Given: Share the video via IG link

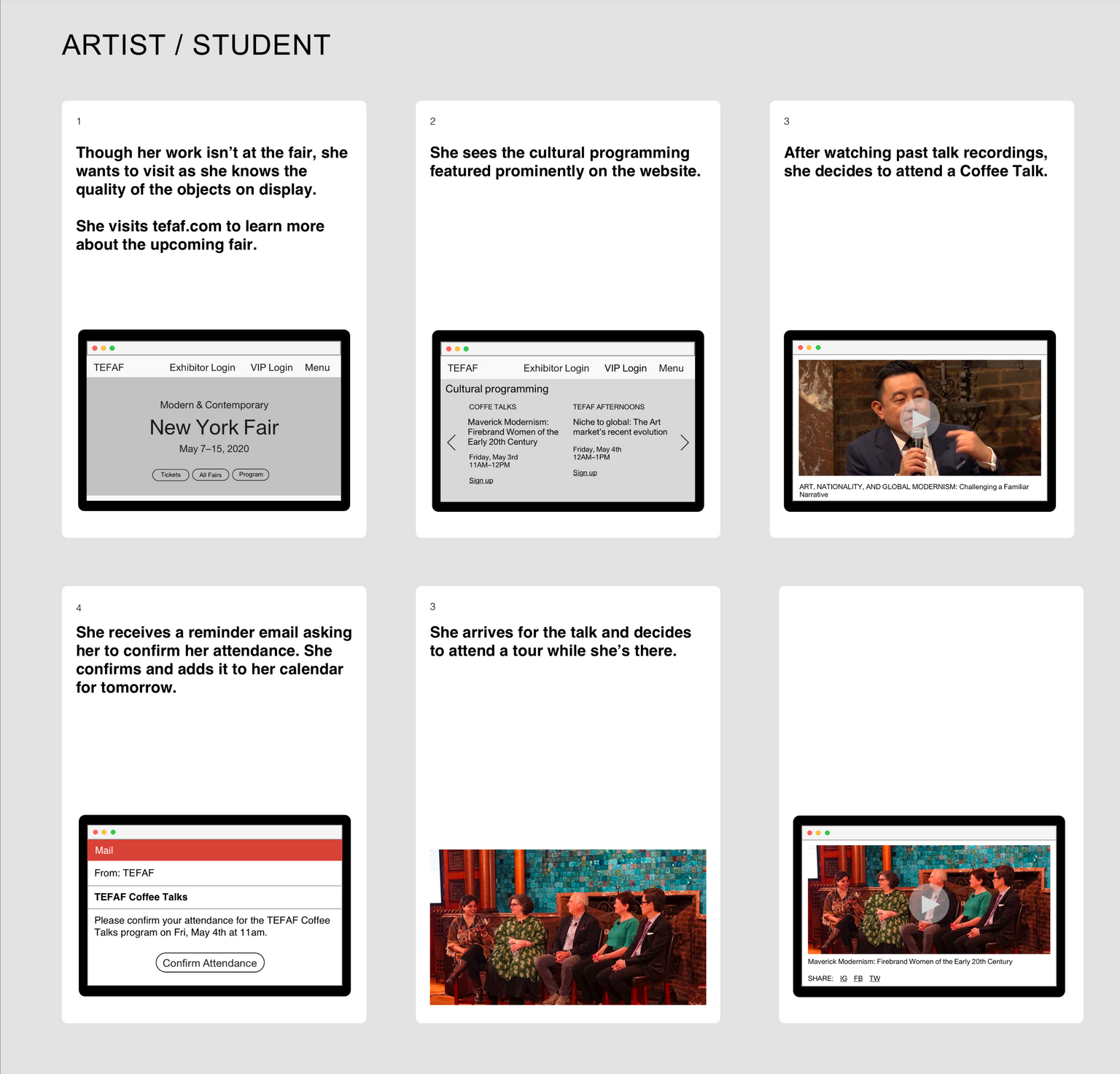Looking at the screenshot, I should point(843,978).
